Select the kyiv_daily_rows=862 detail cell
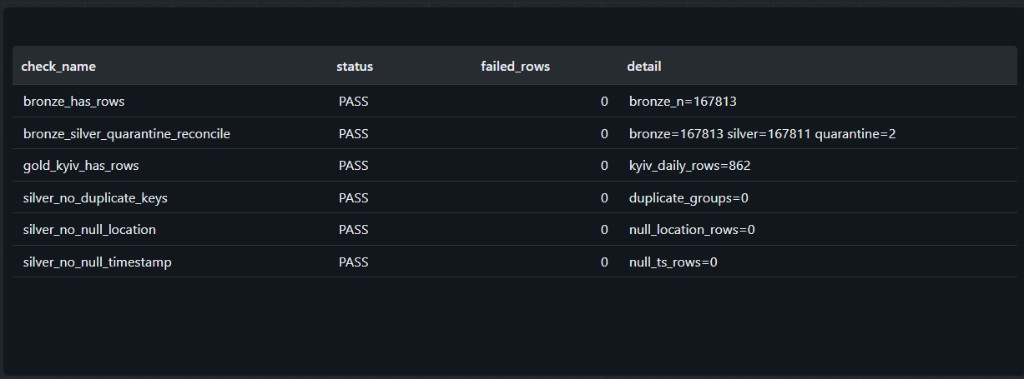This screenshot has width=1024, height=379. 690,166
